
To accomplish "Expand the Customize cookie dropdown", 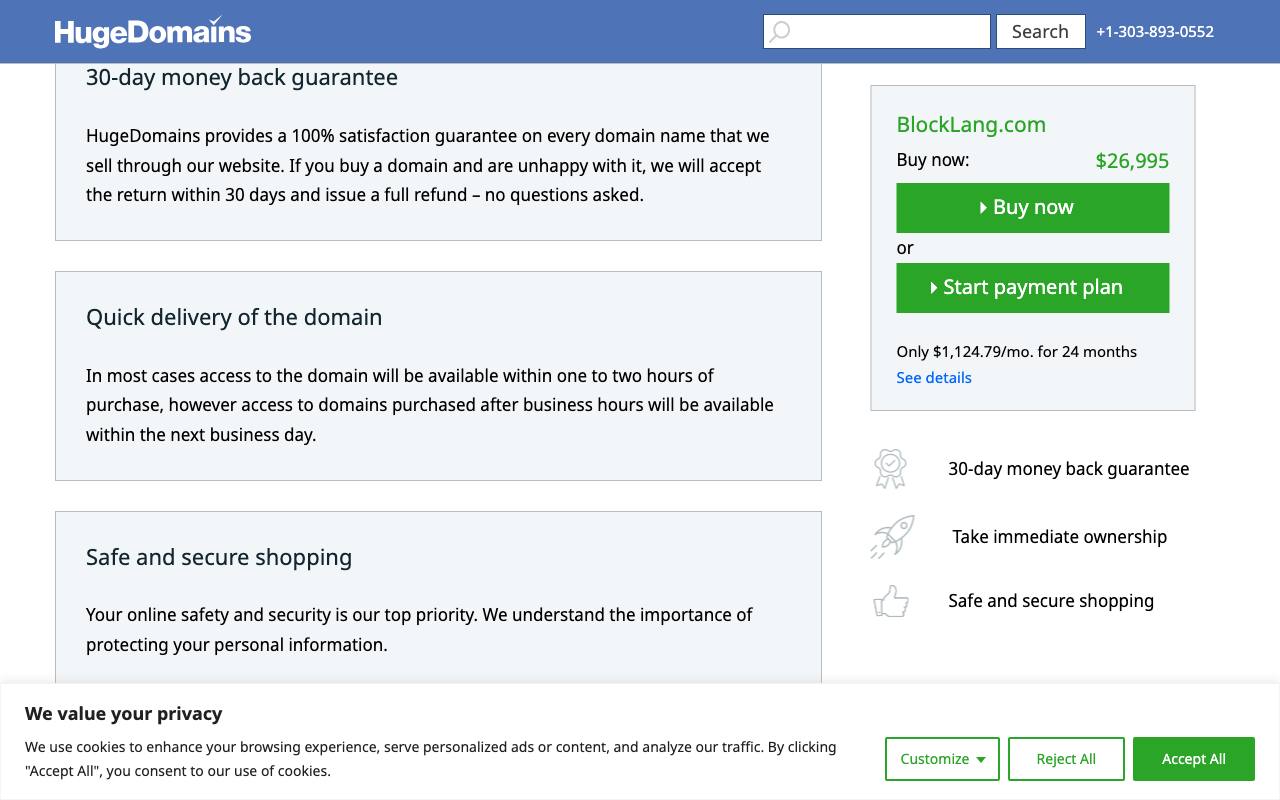I will pos(942,759).
